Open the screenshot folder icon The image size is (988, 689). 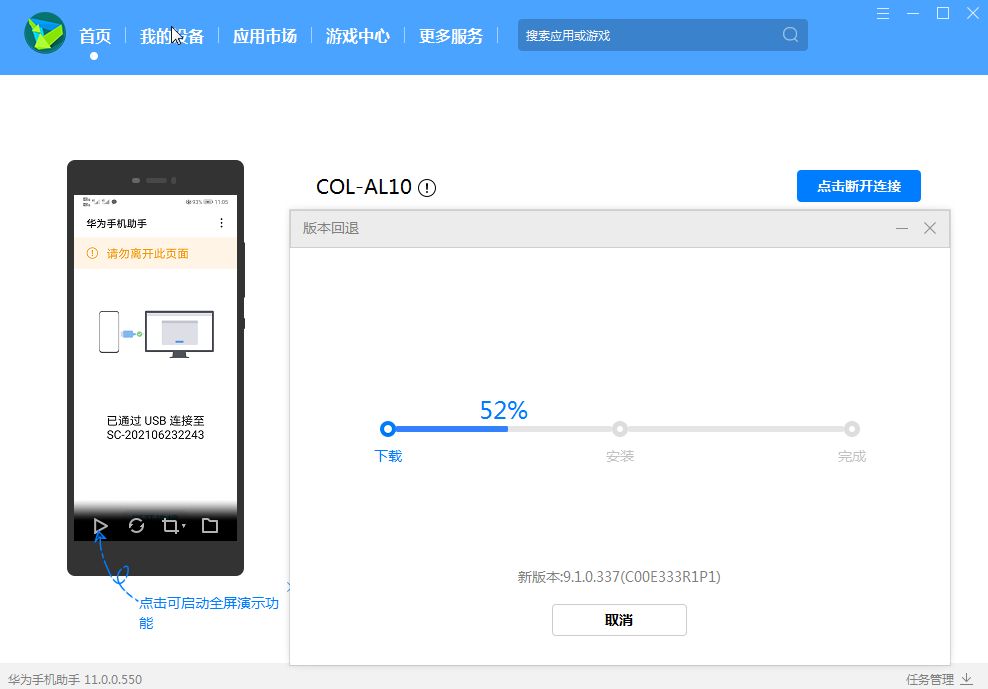[x=210, y=526]
